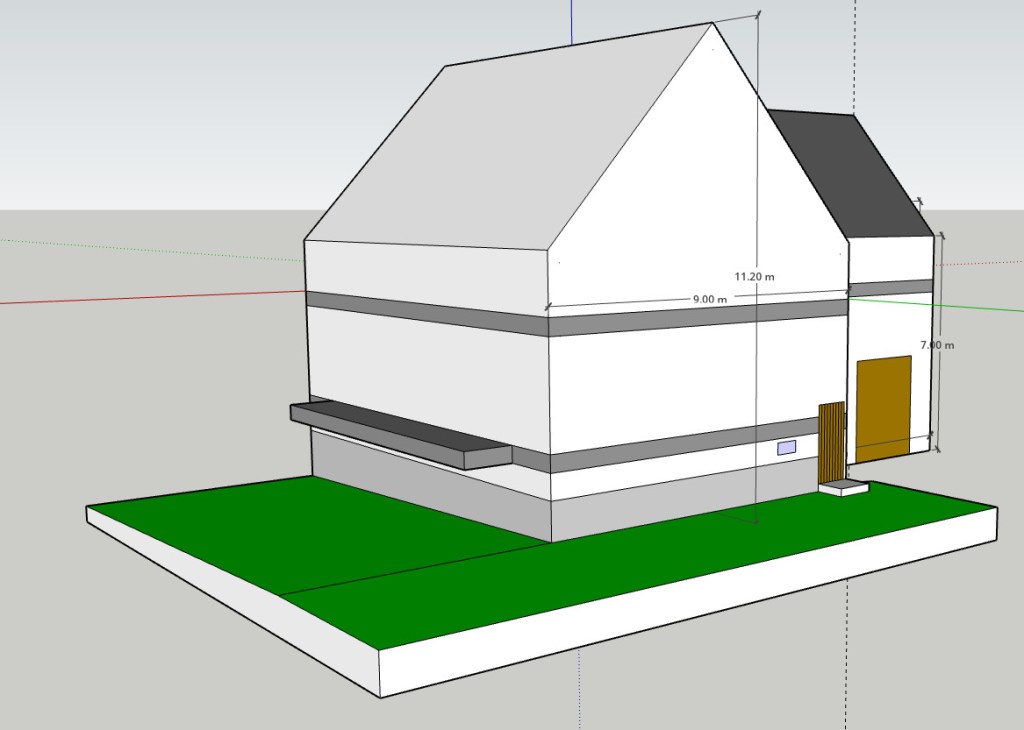Select the small lavender window
Viewport: 1024px width, 730px height.
coord(787,448)
